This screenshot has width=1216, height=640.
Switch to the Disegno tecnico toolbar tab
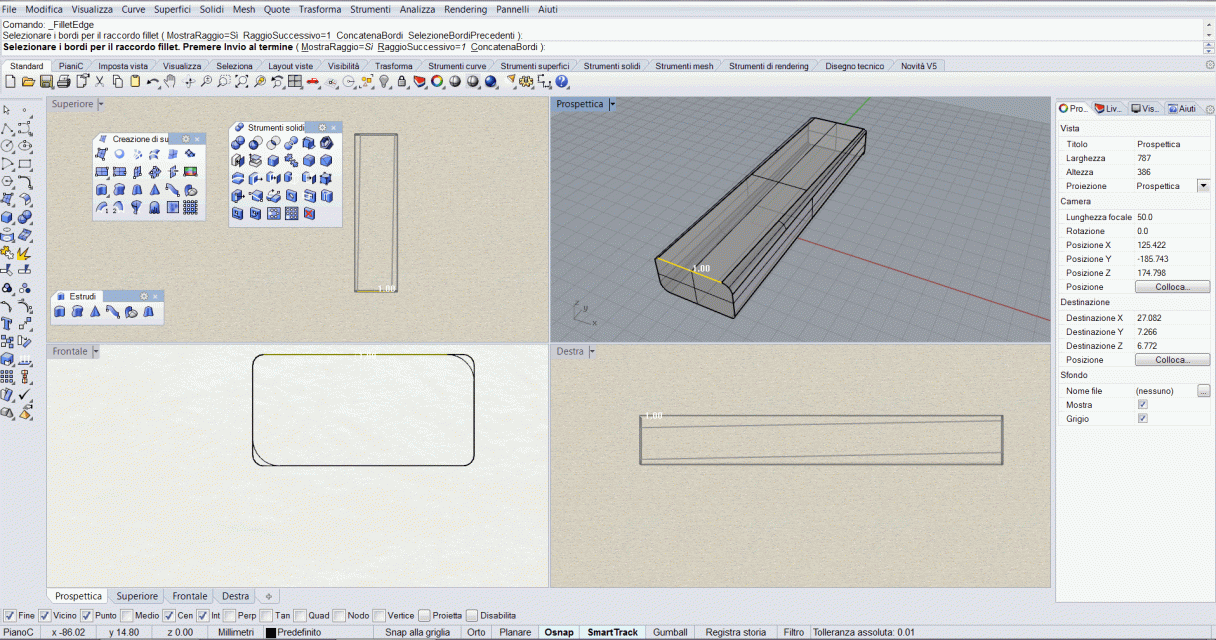coord(854,66)
